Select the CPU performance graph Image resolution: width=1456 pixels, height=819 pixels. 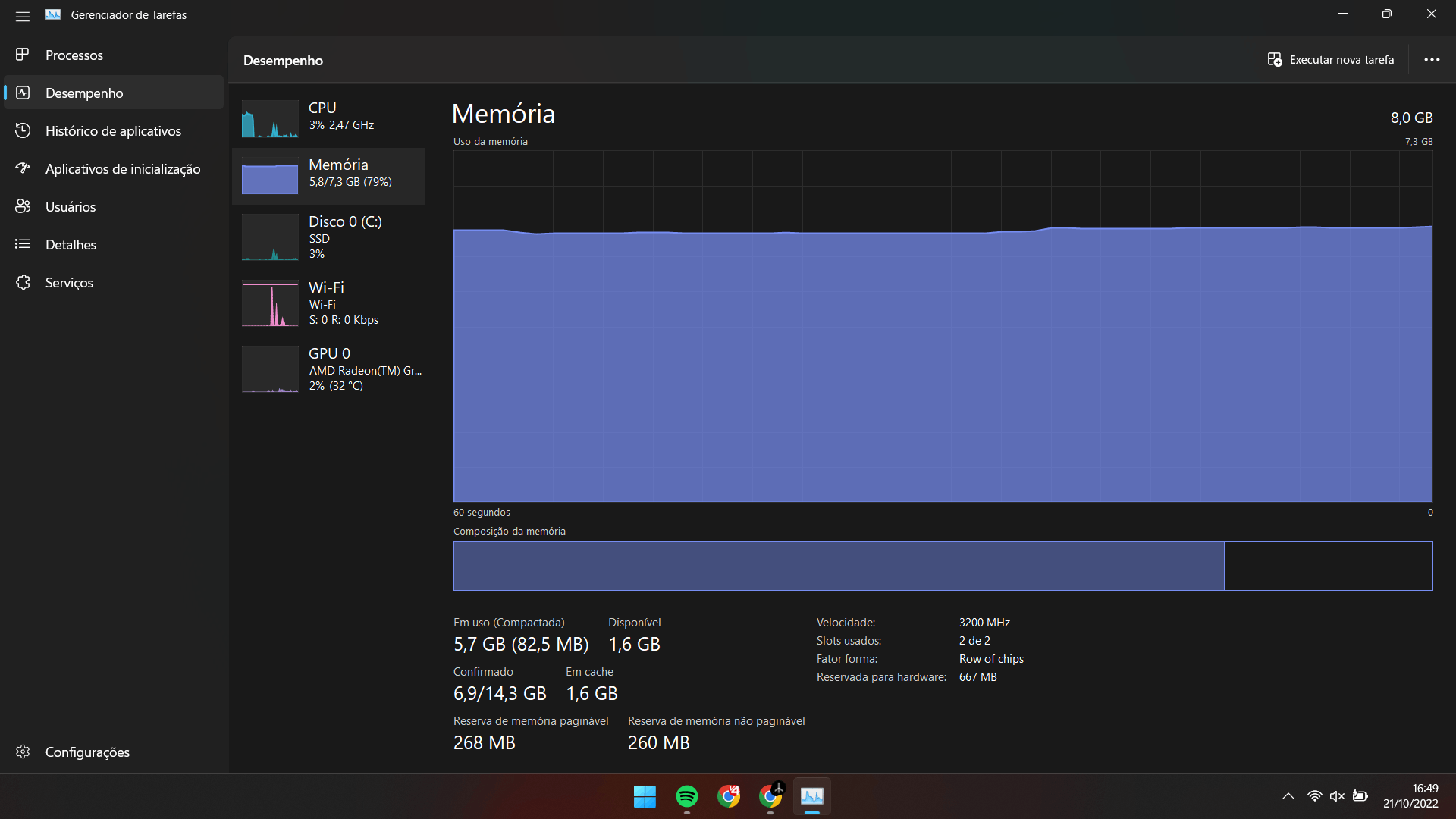click(270, 118)
